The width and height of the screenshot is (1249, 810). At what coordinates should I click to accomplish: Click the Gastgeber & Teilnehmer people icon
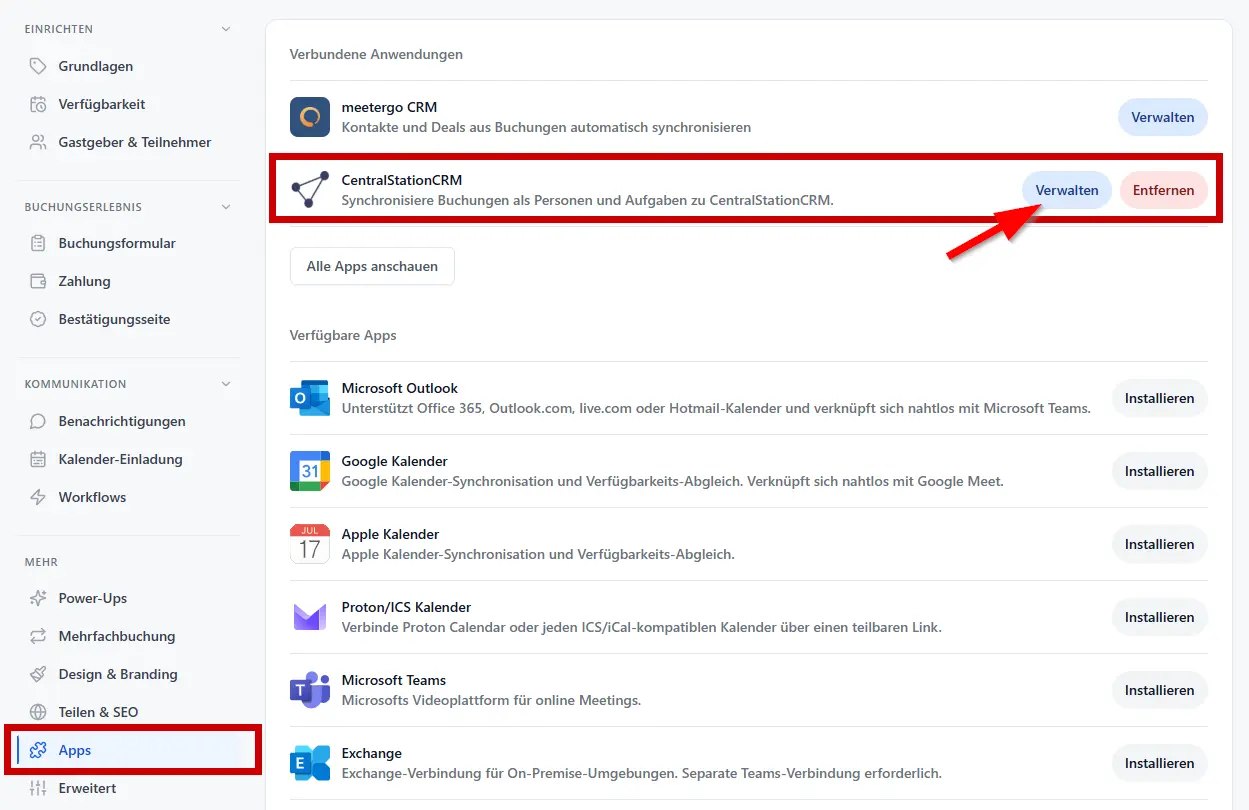[x=38, y=142]
